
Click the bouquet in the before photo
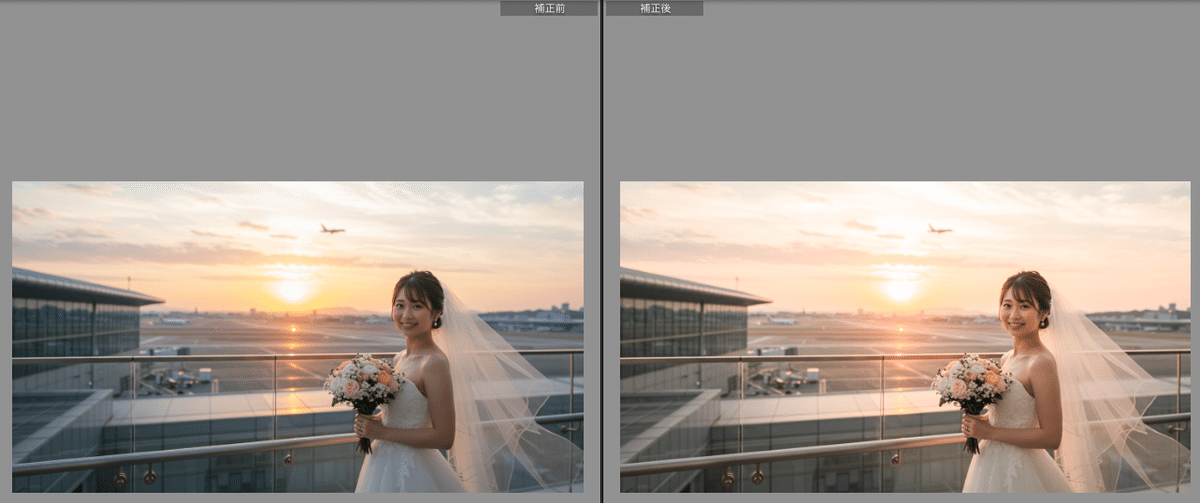[361, 383]
